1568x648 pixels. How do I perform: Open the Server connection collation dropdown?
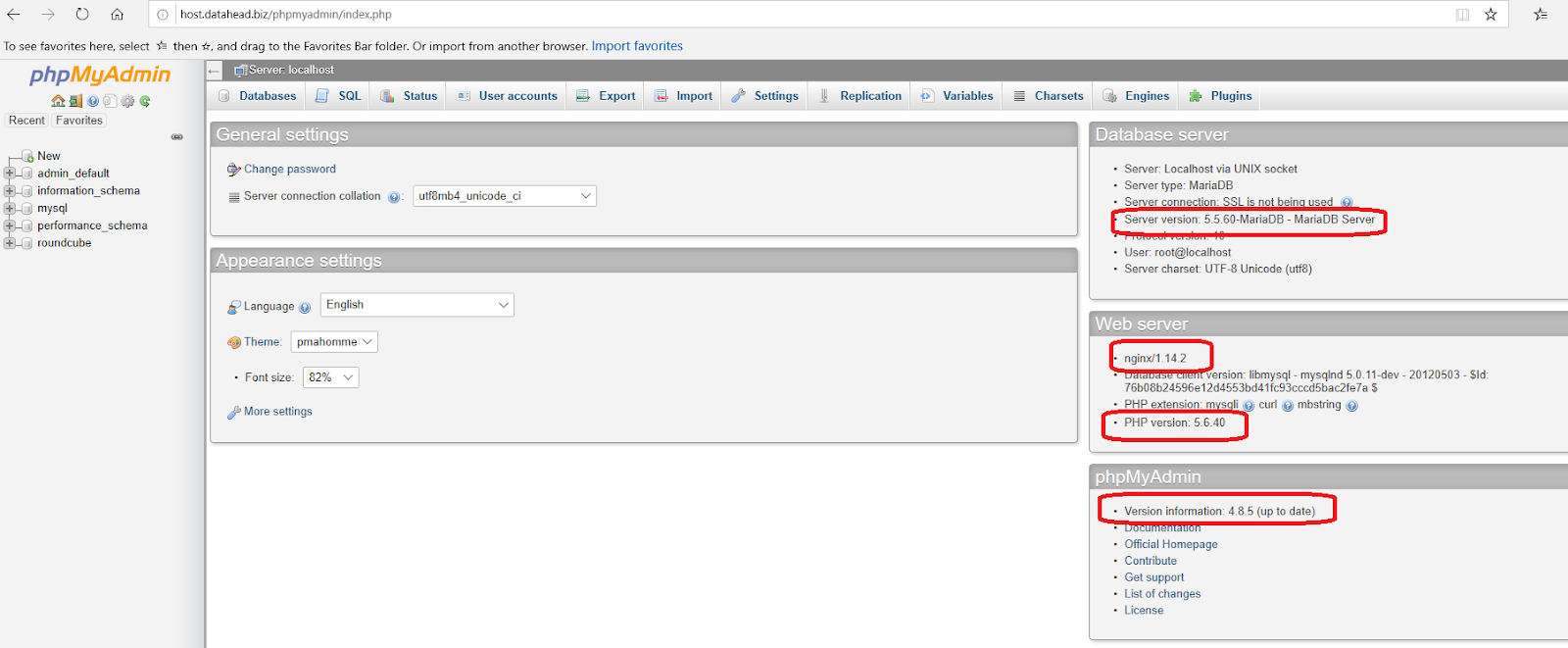point(505,196)
